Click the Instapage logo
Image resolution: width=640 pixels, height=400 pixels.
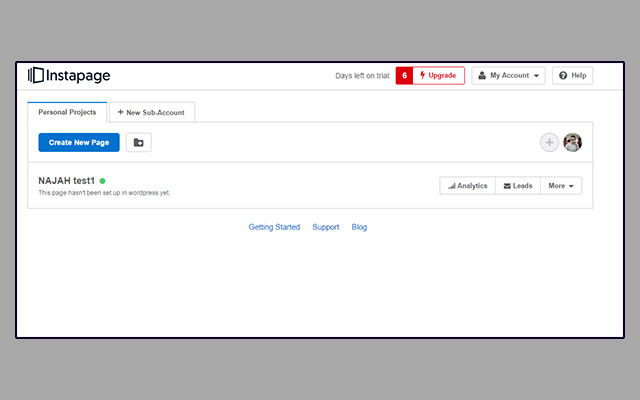click(x=69, y=76)
